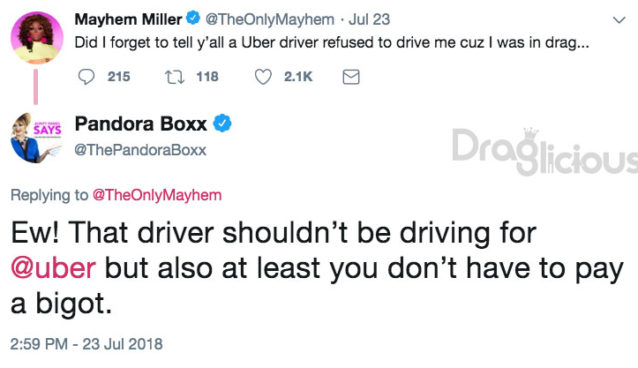This screenshot has width=638, height=368.
Task: Follow the pink @TheOnlyMayhem reply link
Action: (x=157, y=195)
